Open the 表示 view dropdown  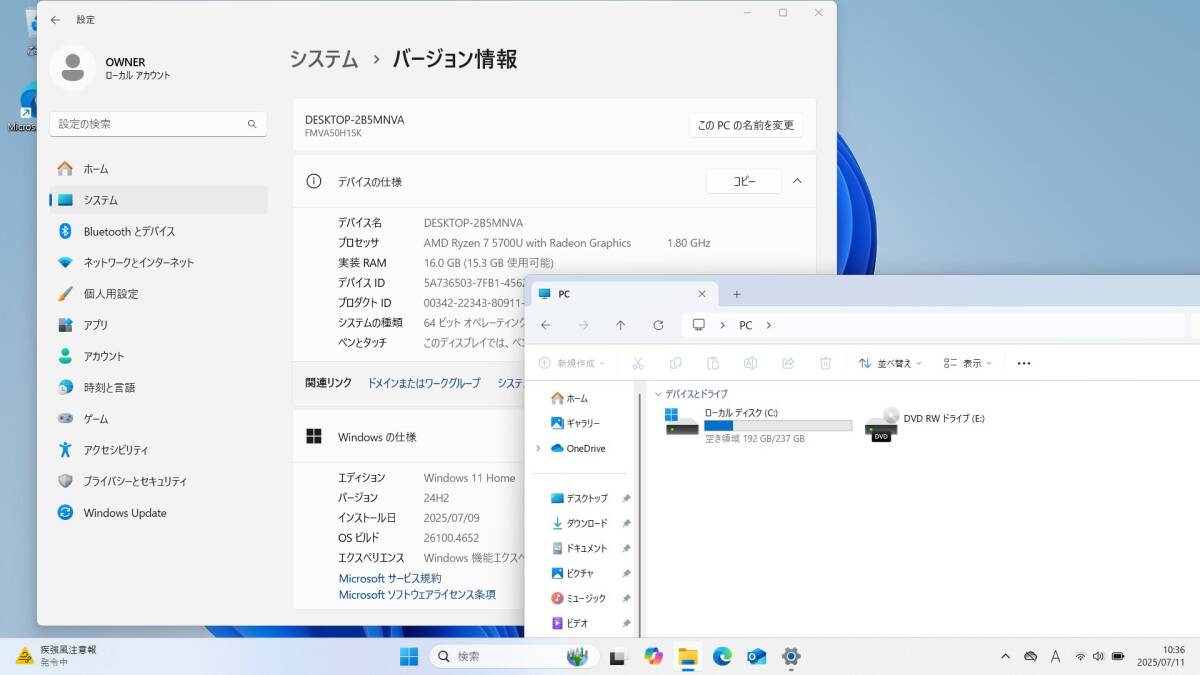click(x=967, y=363)
